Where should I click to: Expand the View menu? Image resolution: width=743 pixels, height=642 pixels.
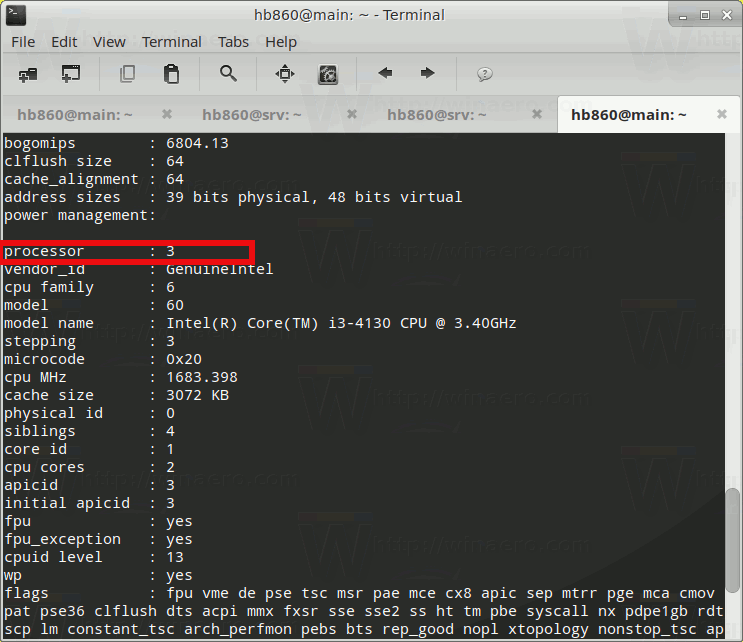[x=109, y=41]
